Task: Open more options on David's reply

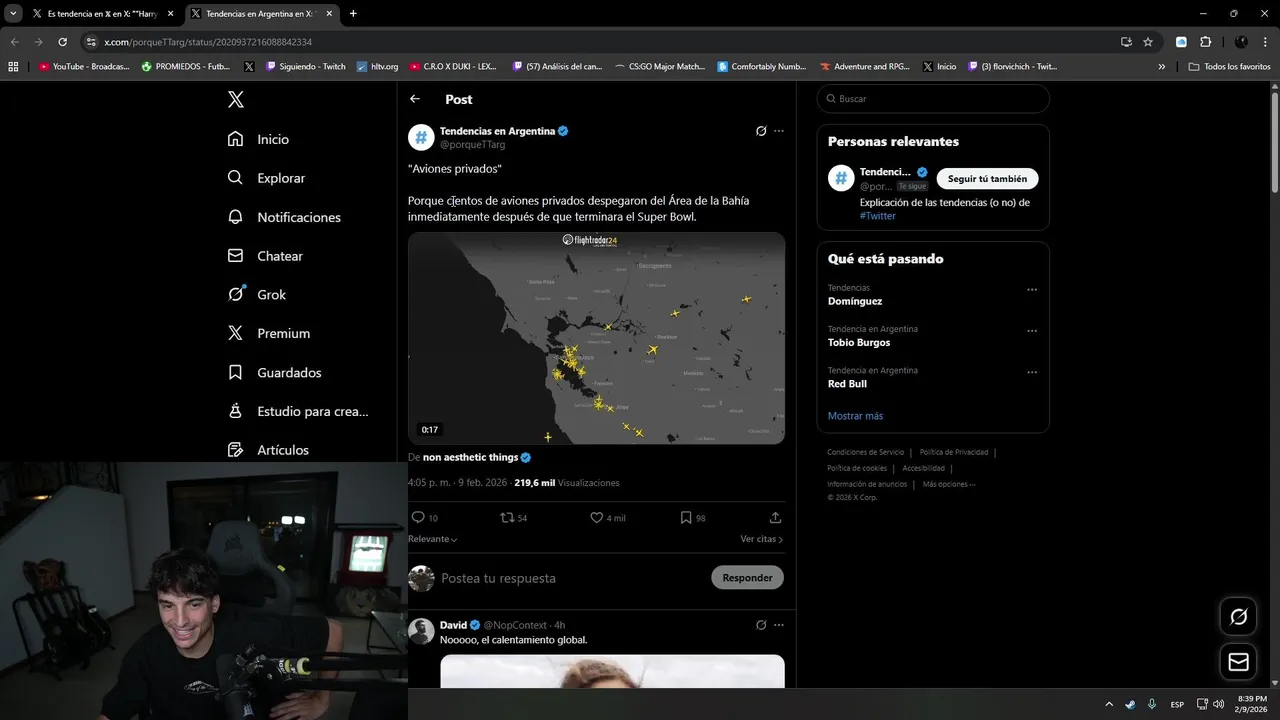Action: pos(779,625)
